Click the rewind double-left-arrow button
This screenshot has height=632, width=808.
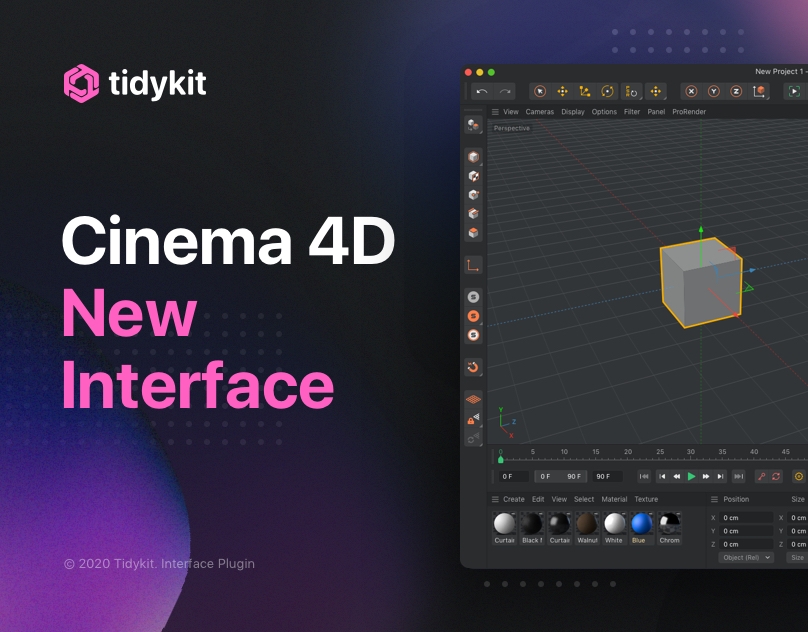[677, 476]
